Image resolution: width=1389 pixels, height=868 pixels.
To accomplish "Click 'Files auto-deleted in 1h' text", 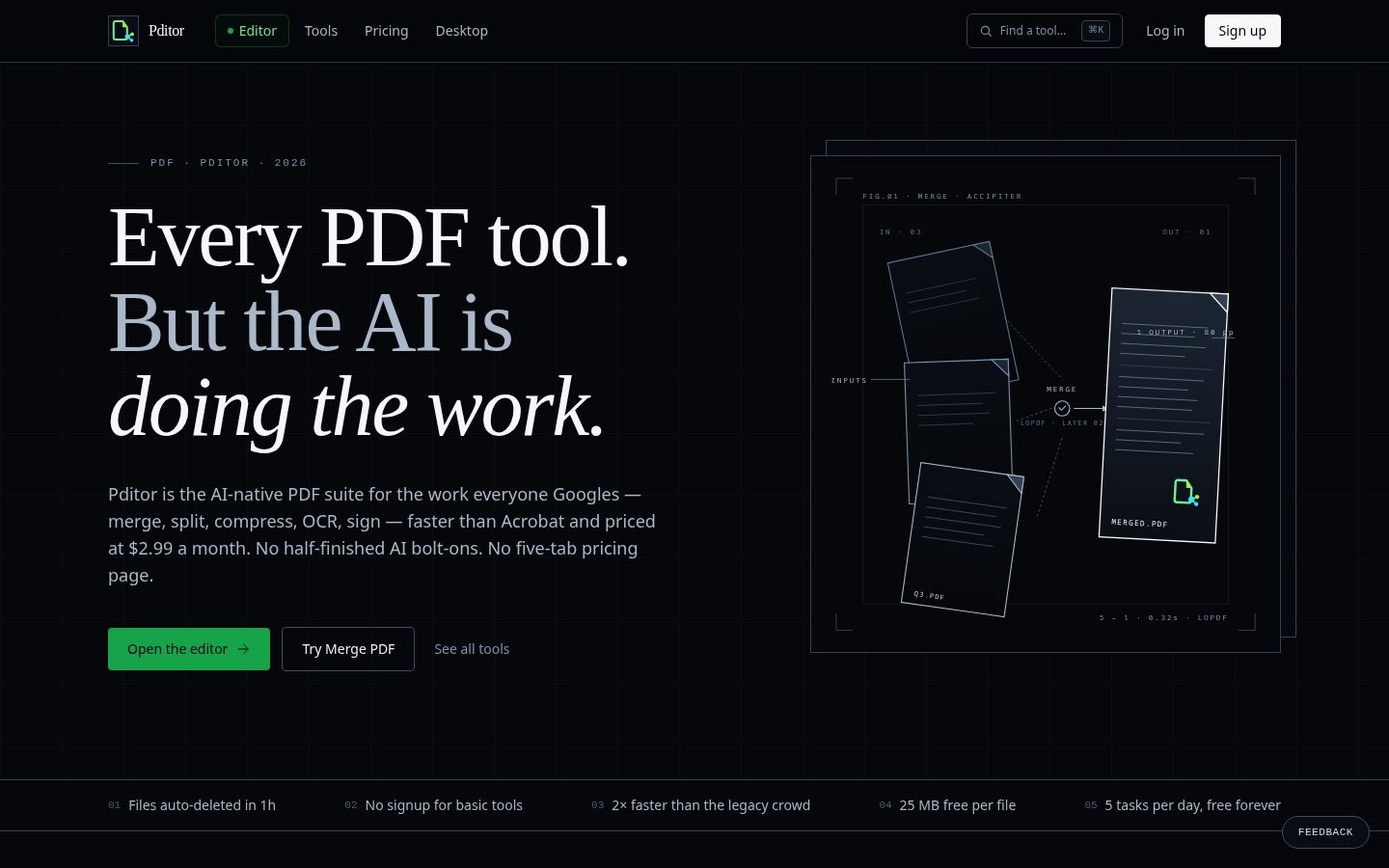I will click(x=202, y=805).
